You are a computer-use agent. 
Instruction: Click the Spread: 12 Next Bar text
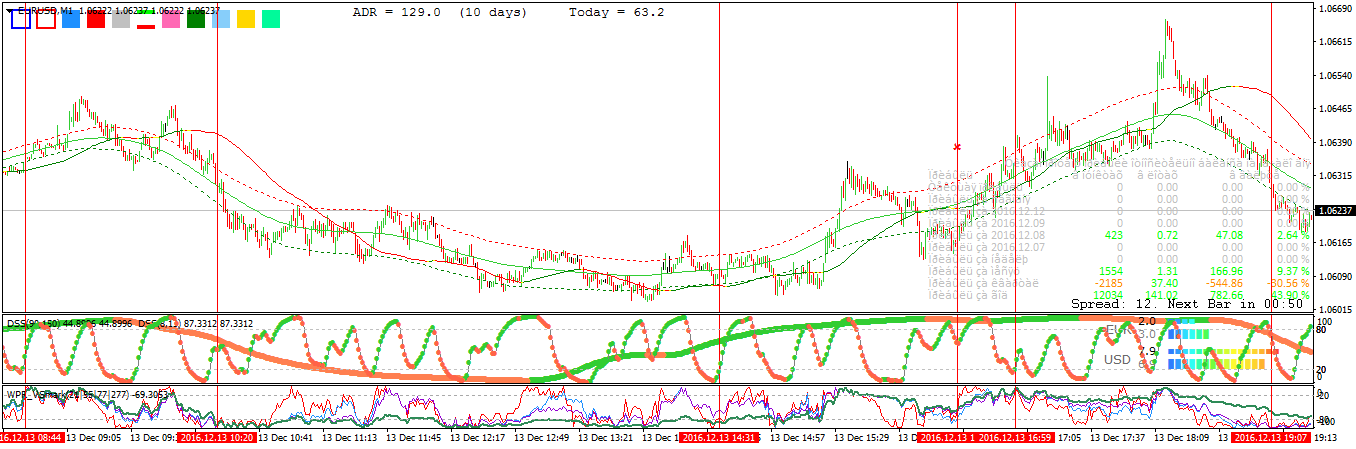(1187, 303)
